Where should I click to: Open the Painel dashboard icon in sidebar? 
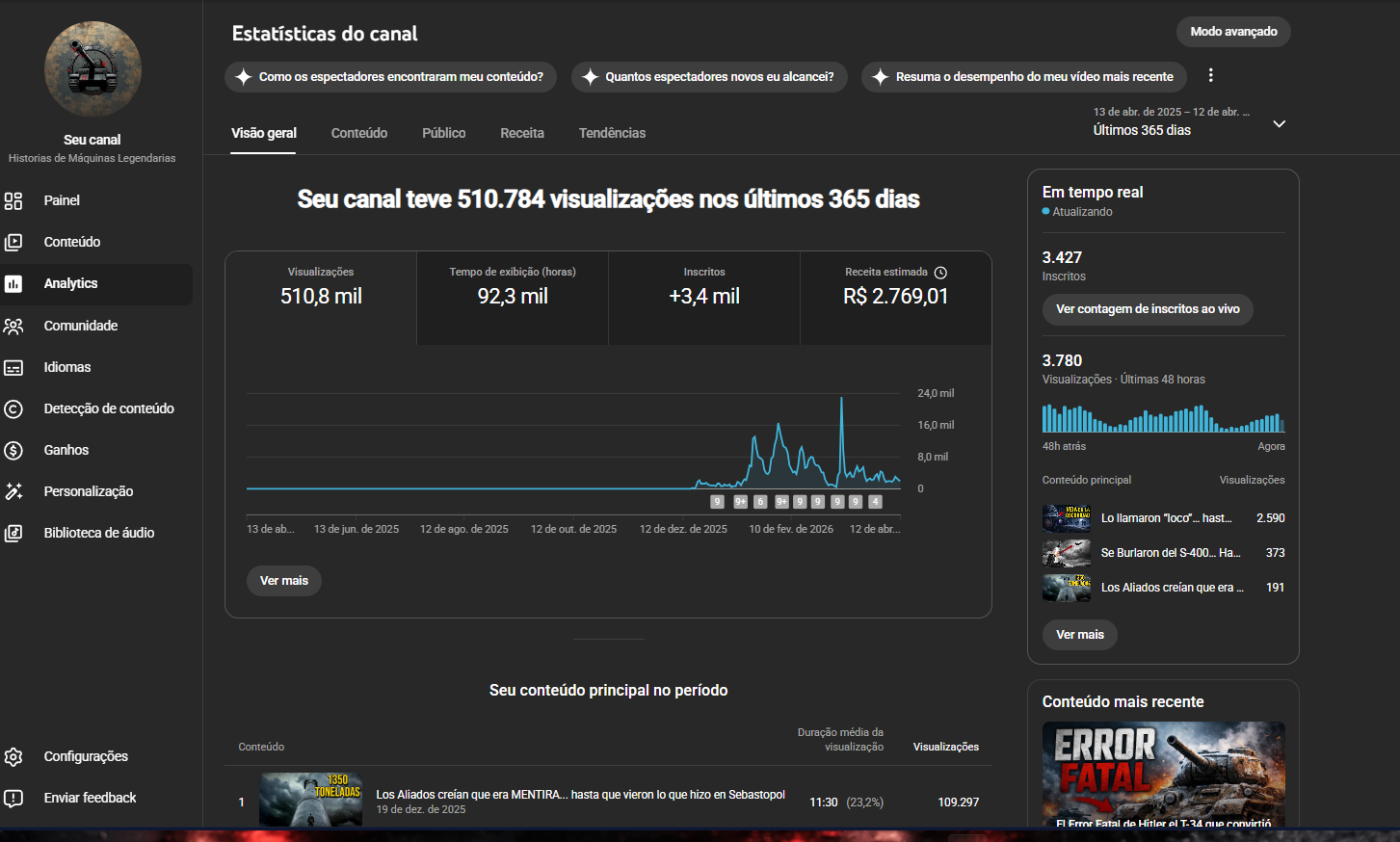(x=13, y=200)
